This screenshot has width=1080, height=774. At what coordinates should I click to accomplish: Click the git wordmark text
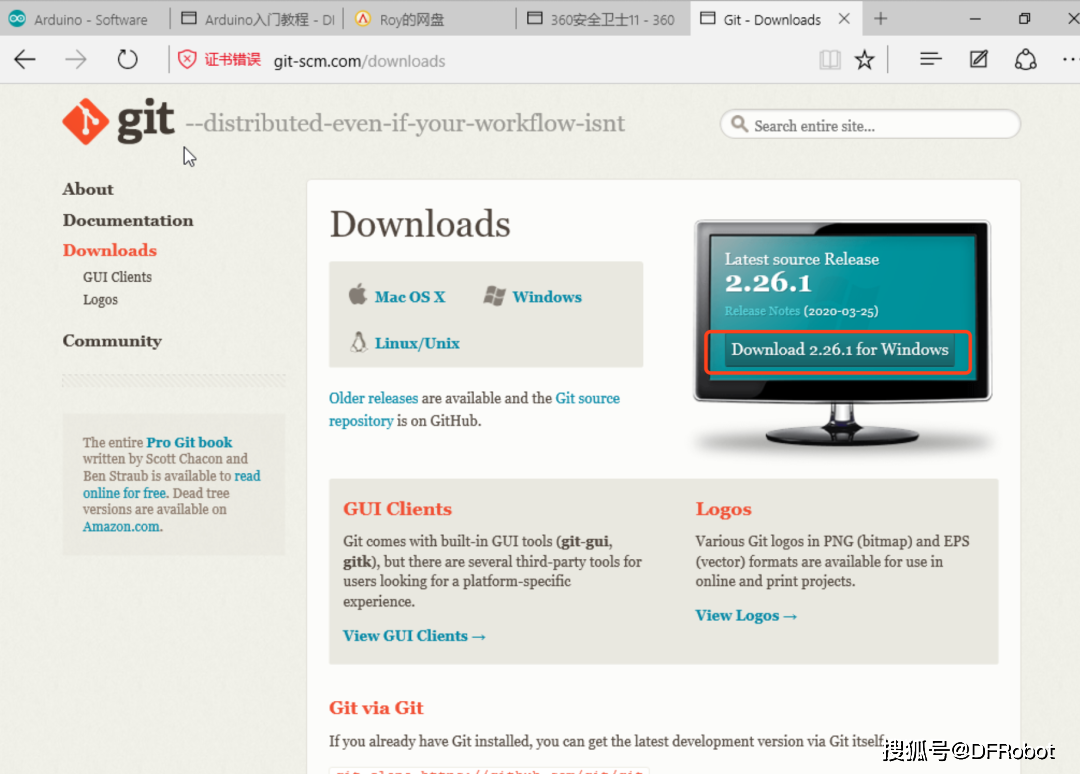[145, 121]
